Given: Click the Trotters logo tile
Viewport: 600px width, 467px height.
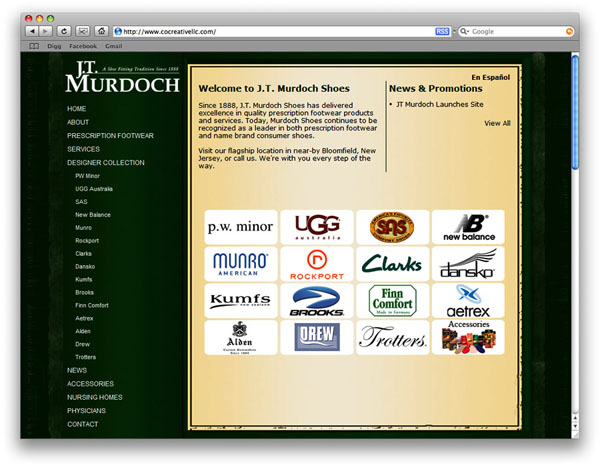Looking at the screenshot, I should coord(392,337).
